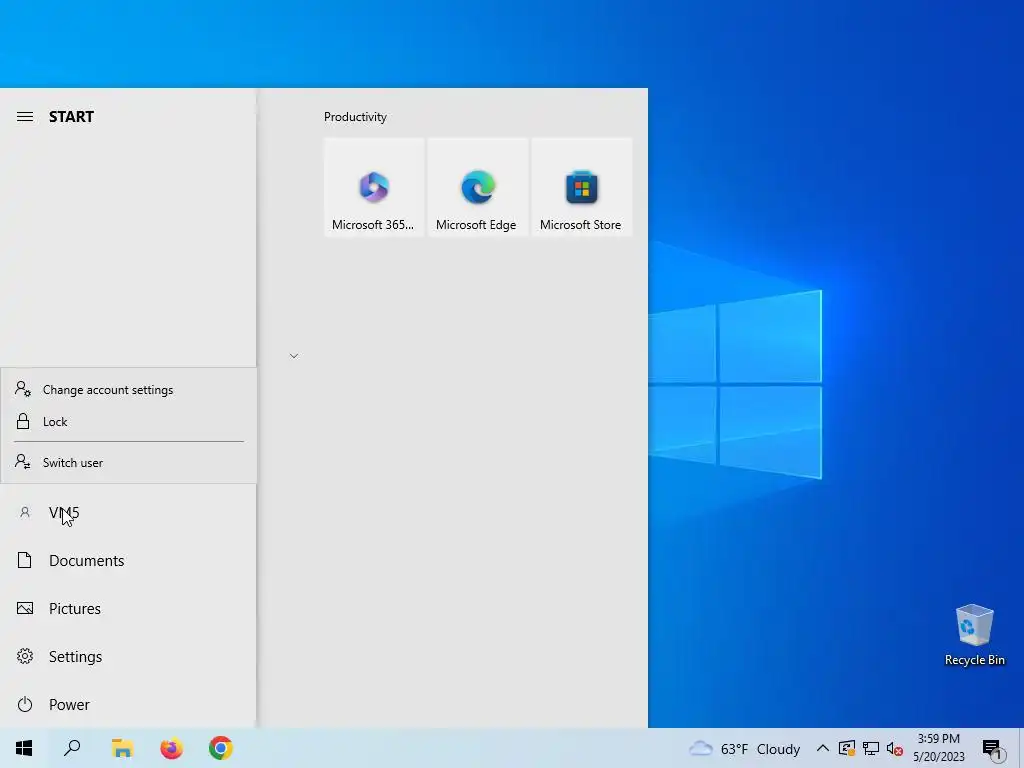This screenshot has height=768, width=1024.
Task: Click the VM5 user account entry
Action: pyautogui.click(x=128, y=513)
